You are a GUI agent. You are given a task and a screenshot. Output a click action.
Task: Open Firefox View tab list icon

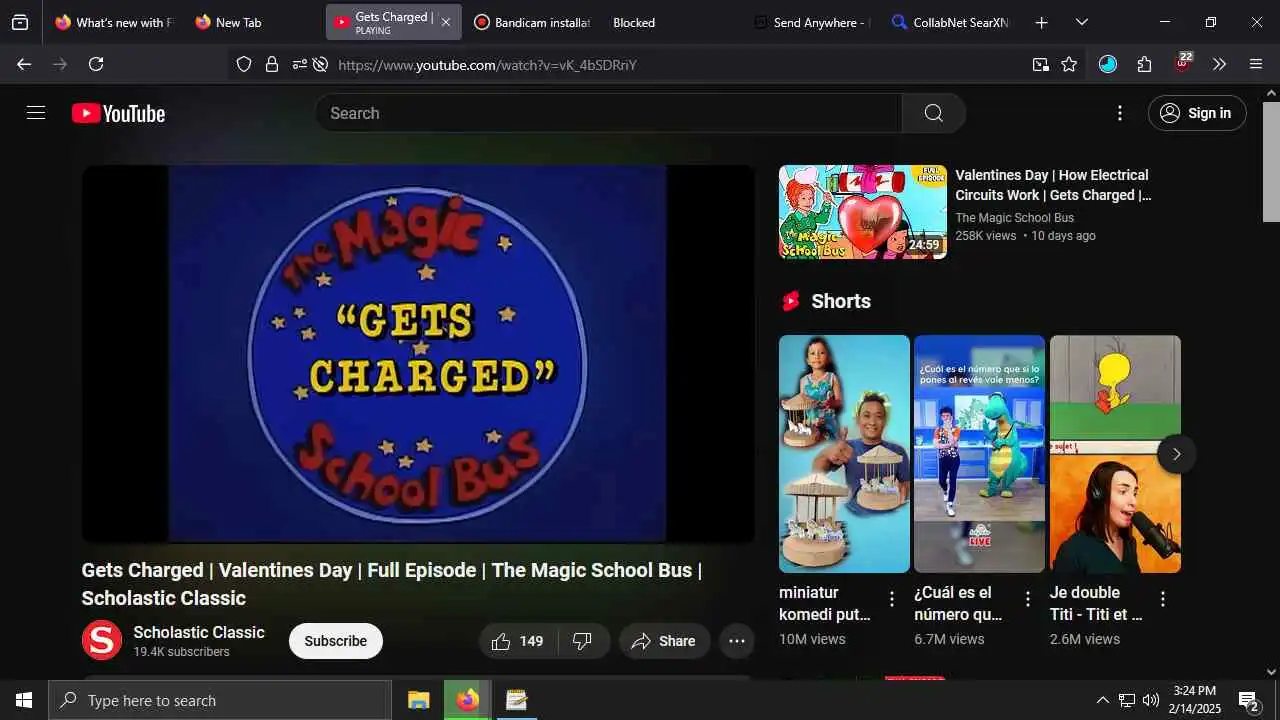tap(20, 22)
